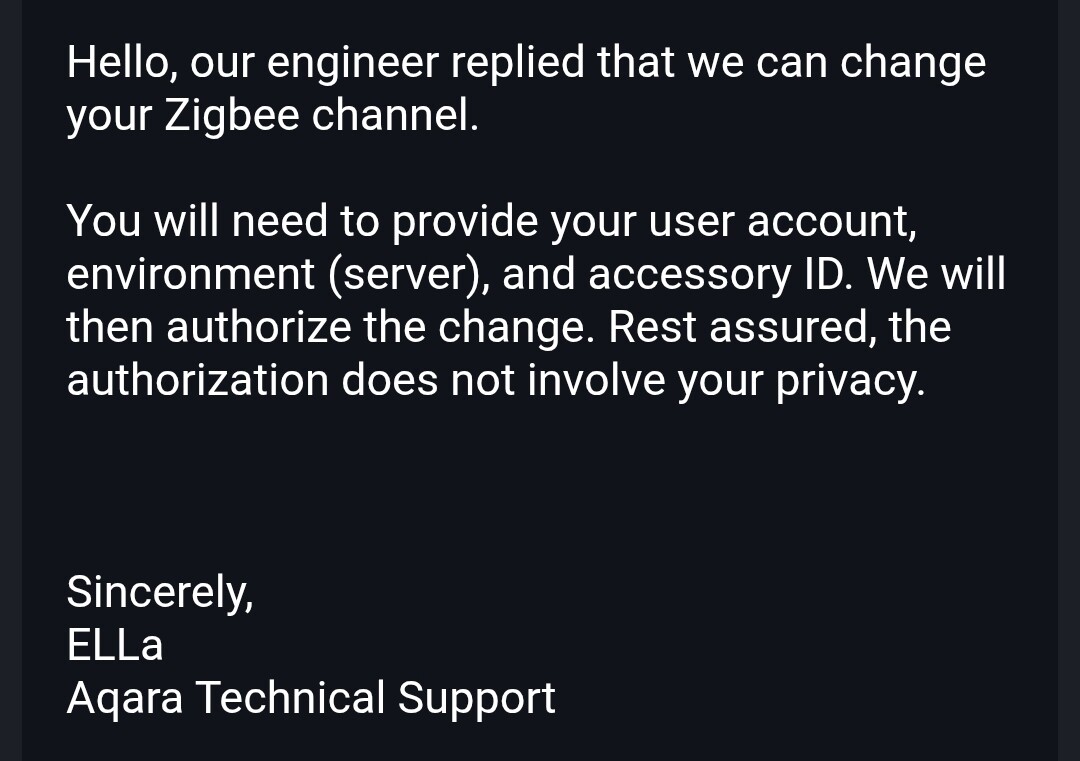
Task: Click the signature name "ELLa"
Action: tap(114, 644)
